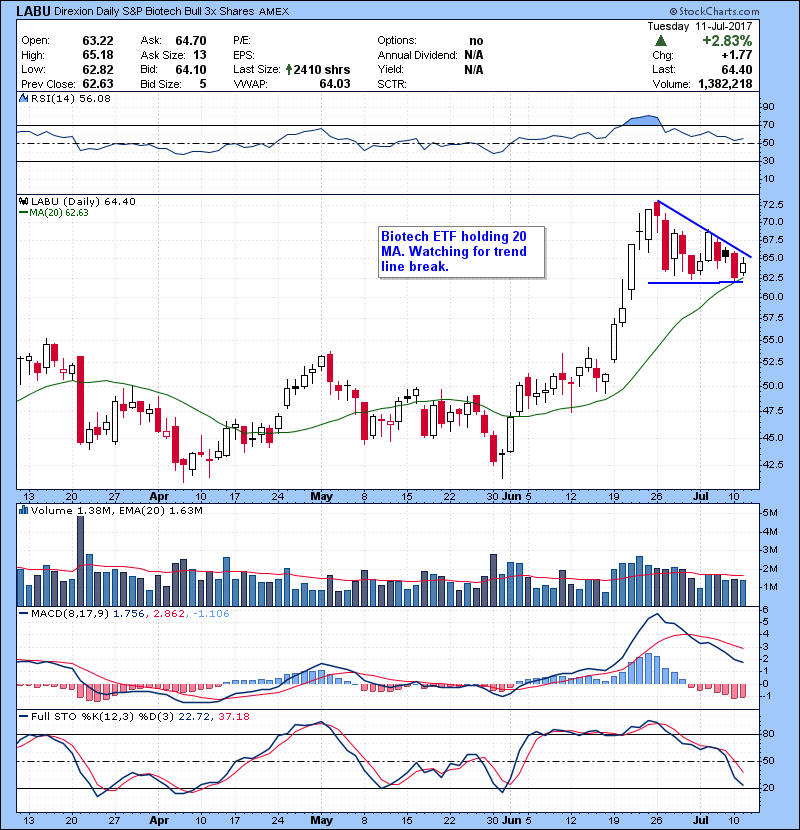
Task: Select the LABU ticker symbol in the header
Action: [33, 11]
